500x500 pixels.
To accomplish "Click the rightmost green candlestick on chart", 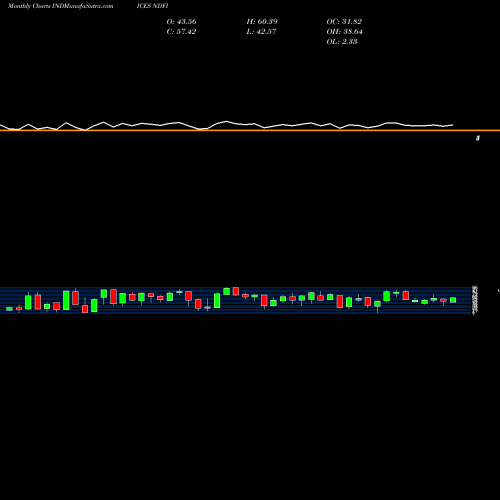I will tap(453, 300).
